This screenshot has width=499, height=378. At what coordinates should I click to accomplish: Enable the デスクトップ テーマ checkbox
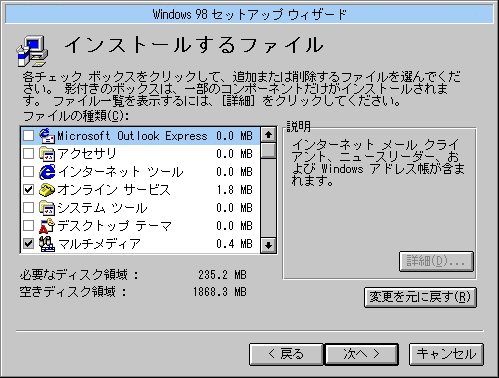[28, 226]
